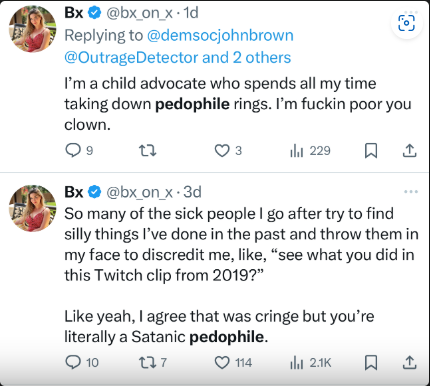The width and height of the screenshot is (430, 386).
Task: Show the 'and 2 others' replied-to users
Action: coord(247,57)
